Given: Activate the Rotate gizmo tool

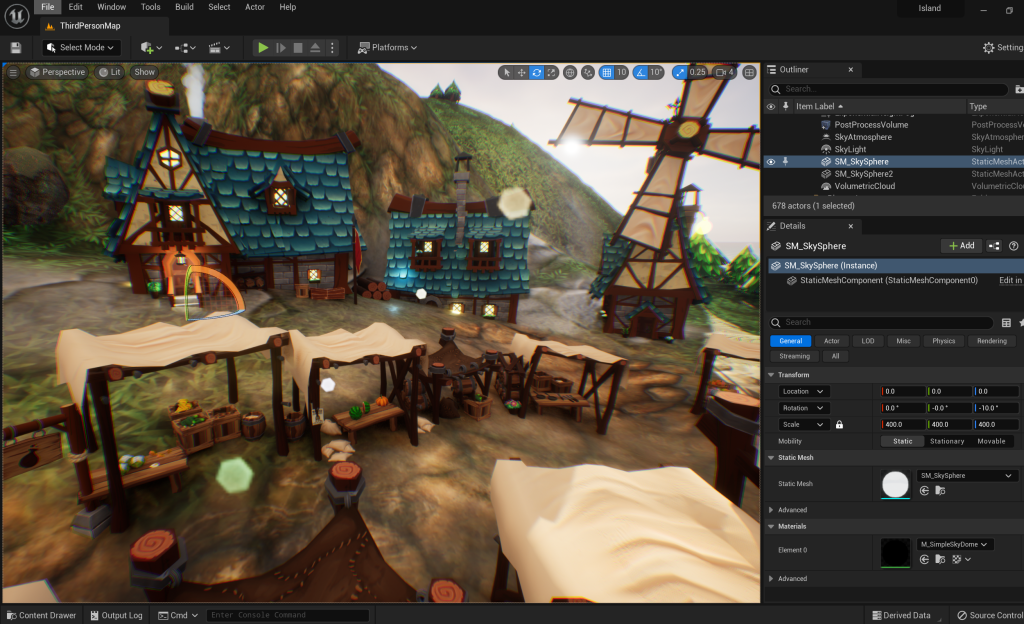Looking at the screenshot, I should coord(537,72).
